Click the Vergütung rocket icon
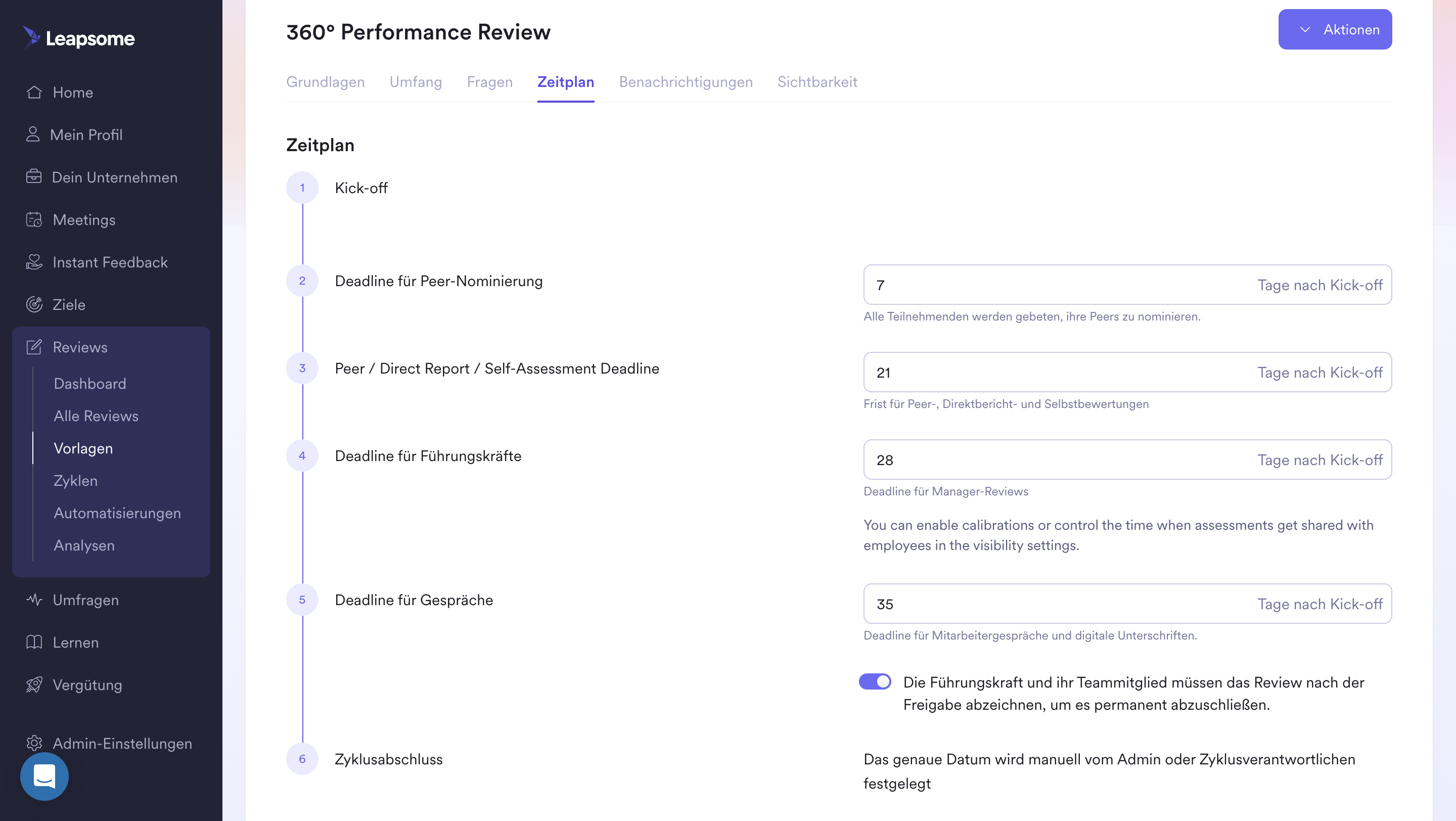The width and height of the screenshot is (1456, 821). coord(34,685)
